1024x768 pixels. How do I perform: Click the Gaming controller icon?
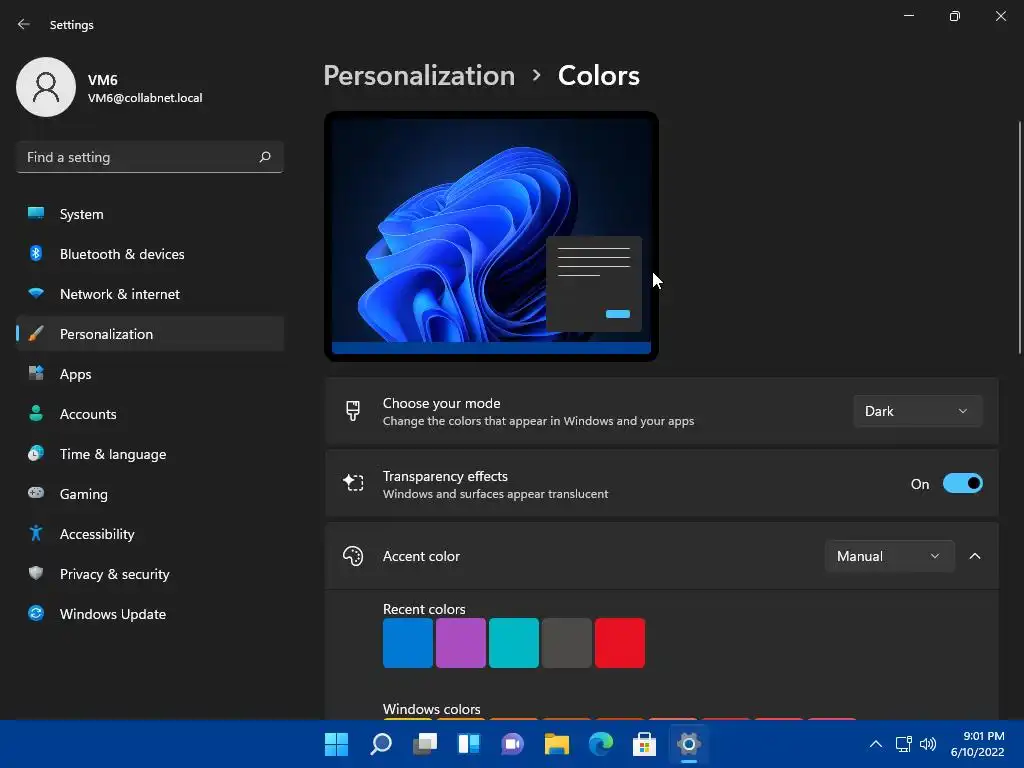click(x=36, y=493)
